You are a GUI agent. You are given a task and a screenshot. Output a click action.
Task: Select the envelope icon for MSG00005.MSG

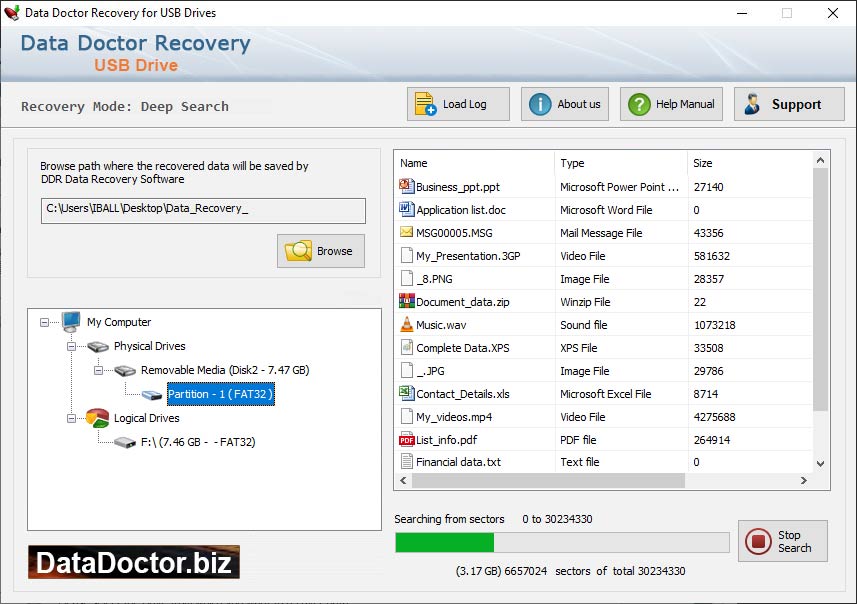(x=406, y=232)
